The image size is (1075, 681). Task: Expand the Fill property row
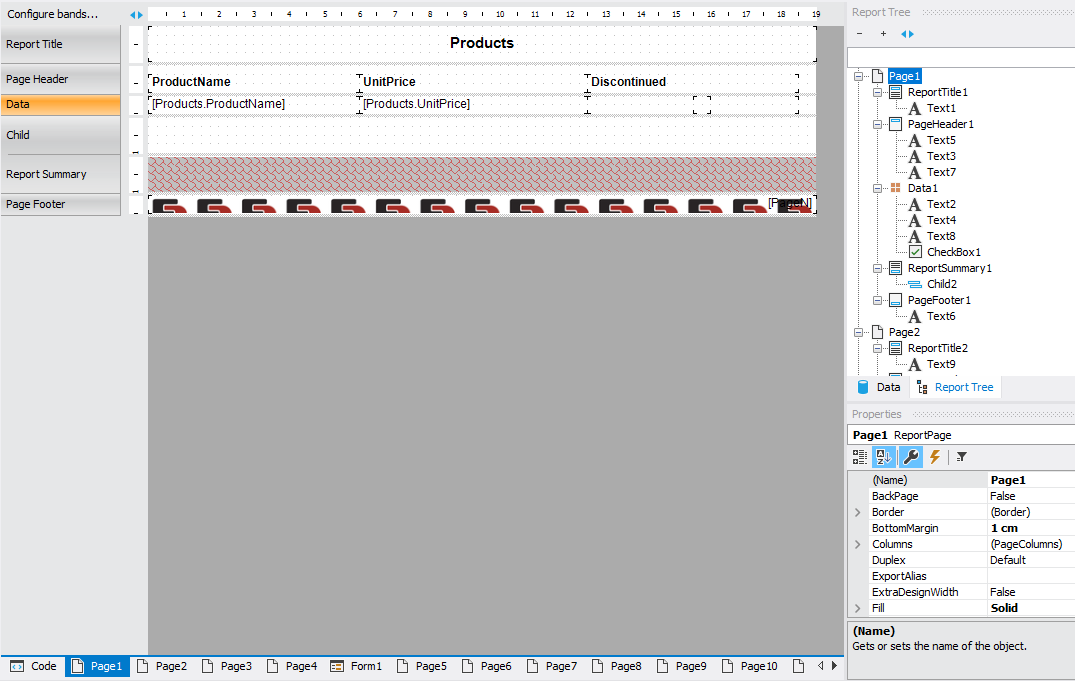857,608
